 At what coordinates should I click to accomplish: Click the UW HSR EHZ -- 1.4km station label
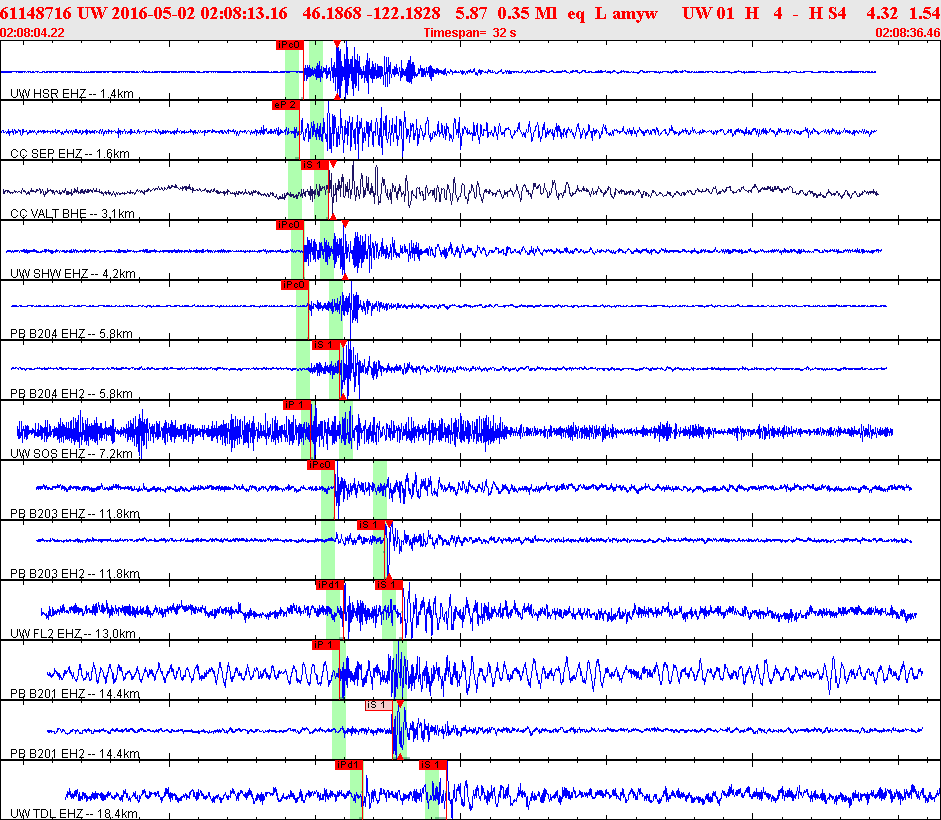(72, 94)
